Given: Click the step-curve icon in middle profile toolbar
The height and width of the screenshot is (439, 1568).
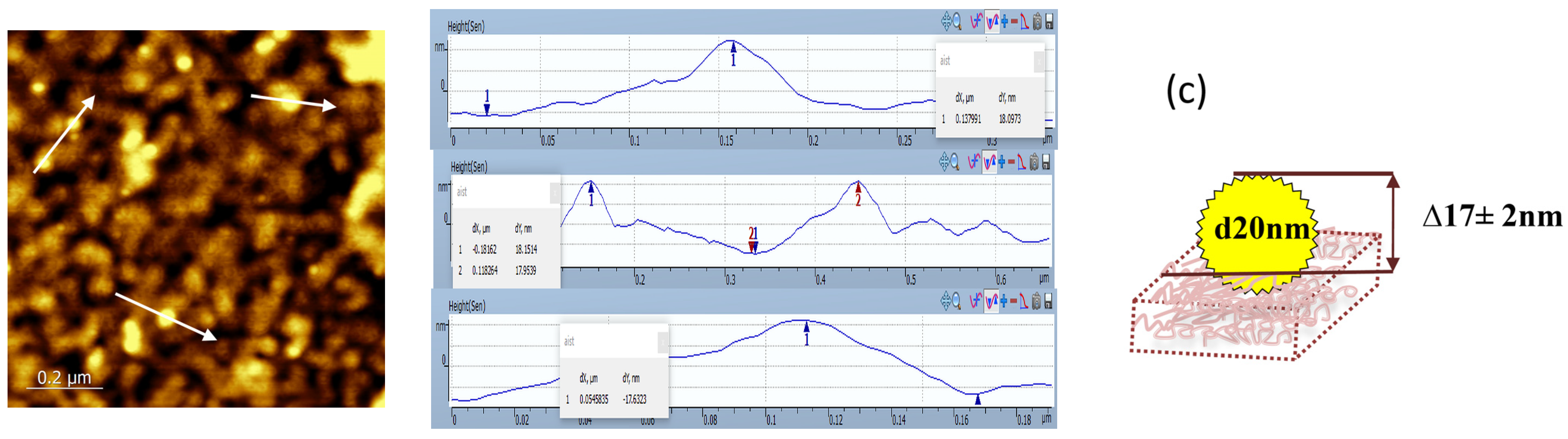Looking at the screenshot, I should click(x=1023, y=162).
